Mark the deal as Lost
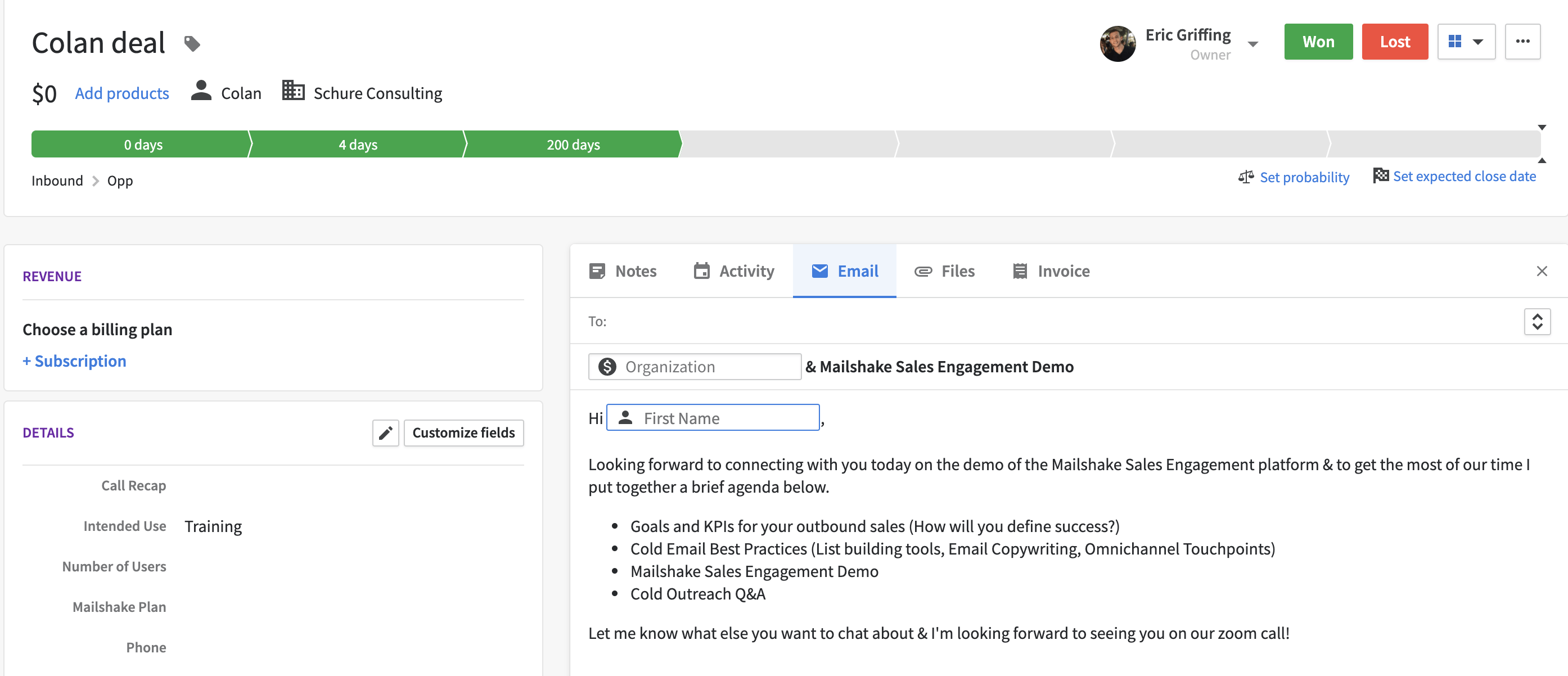This screenshot has height=676, width=1568. click(x=1394, y=42)
